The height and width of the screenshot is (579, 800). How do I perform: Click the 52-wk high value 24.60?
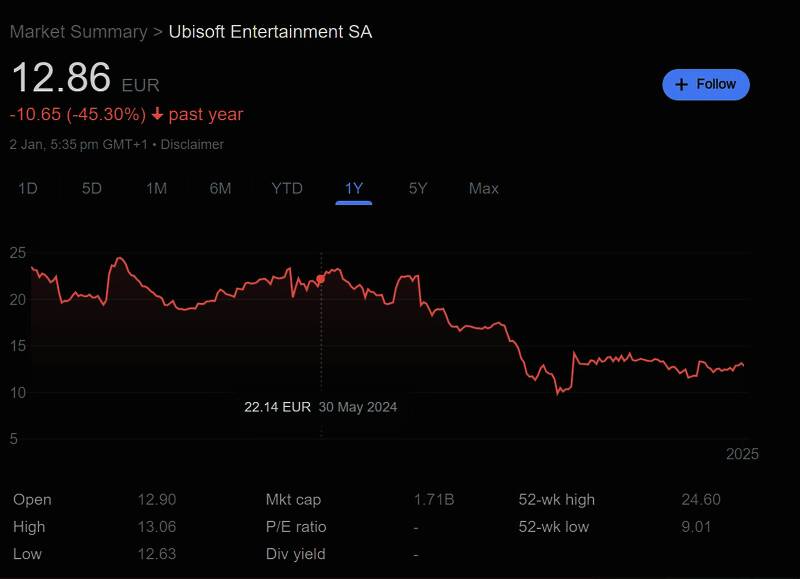tap(701, 499)
